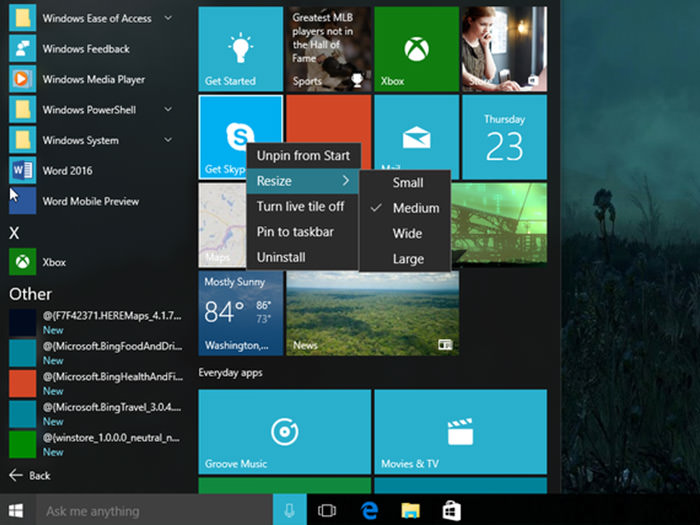Click the Get Started lightbulb tile
Image resolution: width=700 pixels, height=525 pixels.
point(240,50)
